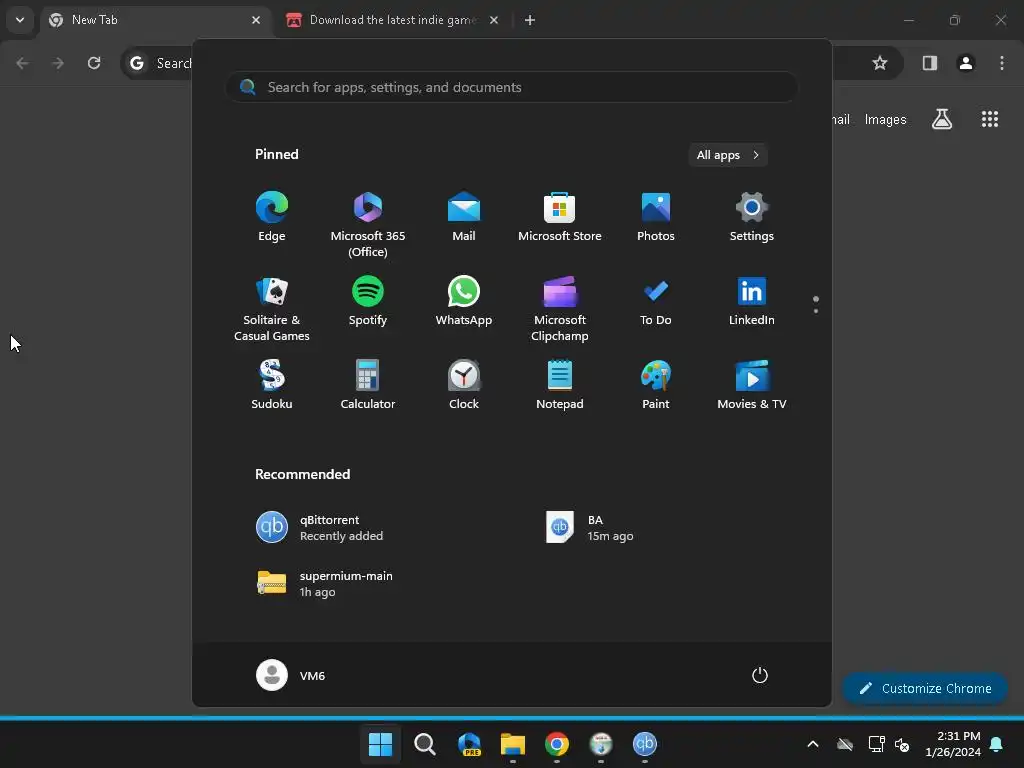Bookmark this page with the star
The height and width of the screenshot is (768, 1024).
[x=880, y=63]
